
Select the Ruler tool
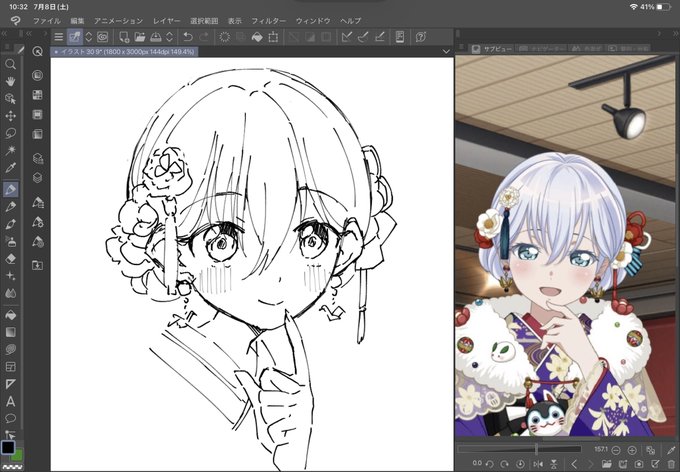tap(10, 384)
